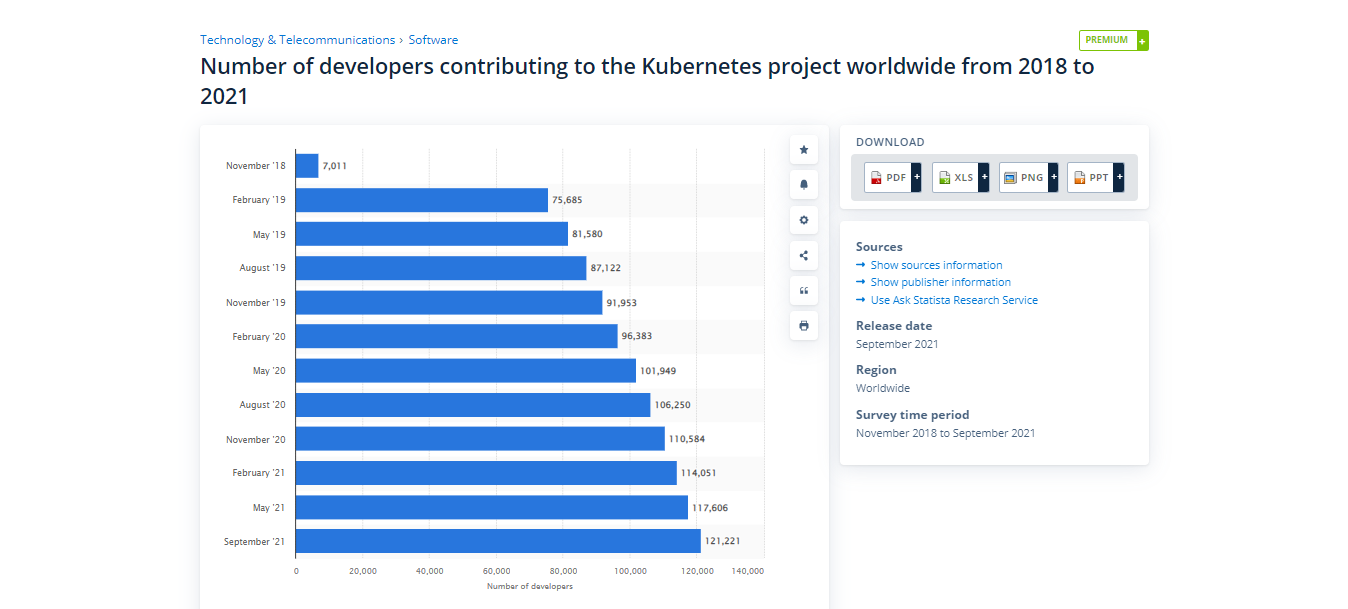The image size is (1348, 609).
Task: Click the share icon
Action: coord(803,255)
